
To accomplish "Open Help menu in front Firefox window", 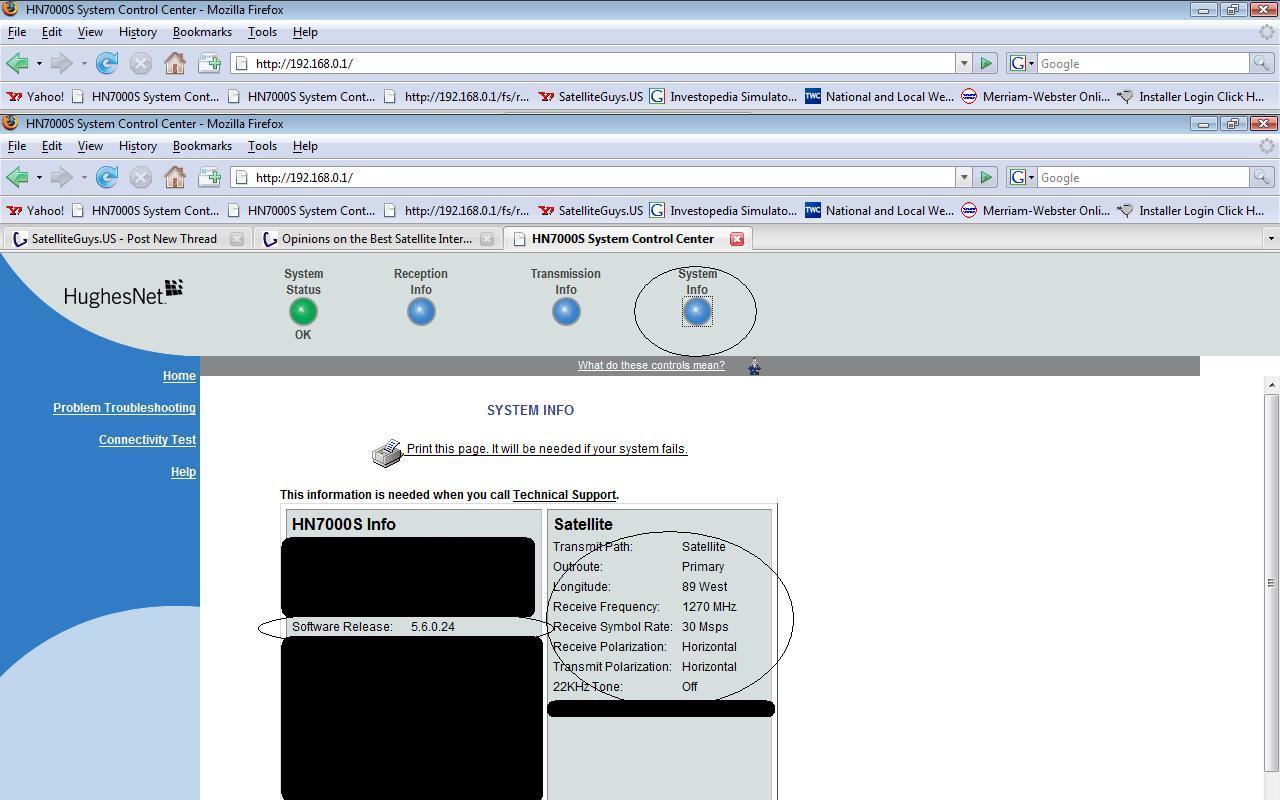I will [305, 146].
